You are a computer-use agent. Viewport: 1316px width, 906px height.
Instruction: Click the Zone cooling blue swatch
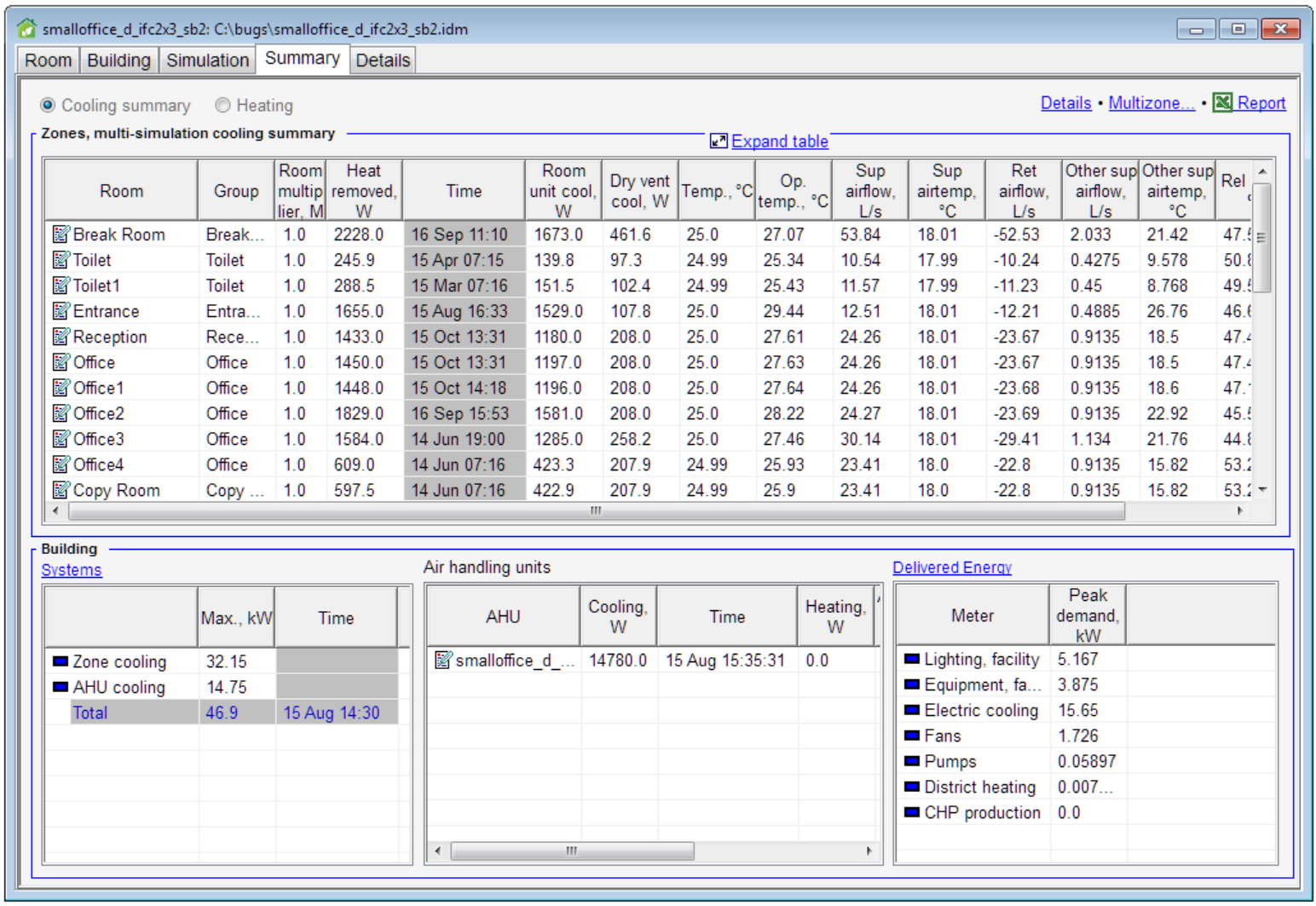(60, 661)
